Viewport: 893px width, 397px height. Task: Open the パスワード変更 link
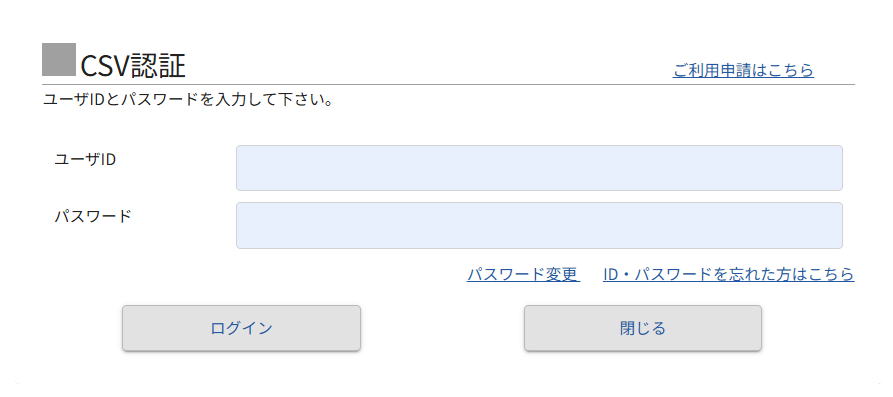(523, 275)
